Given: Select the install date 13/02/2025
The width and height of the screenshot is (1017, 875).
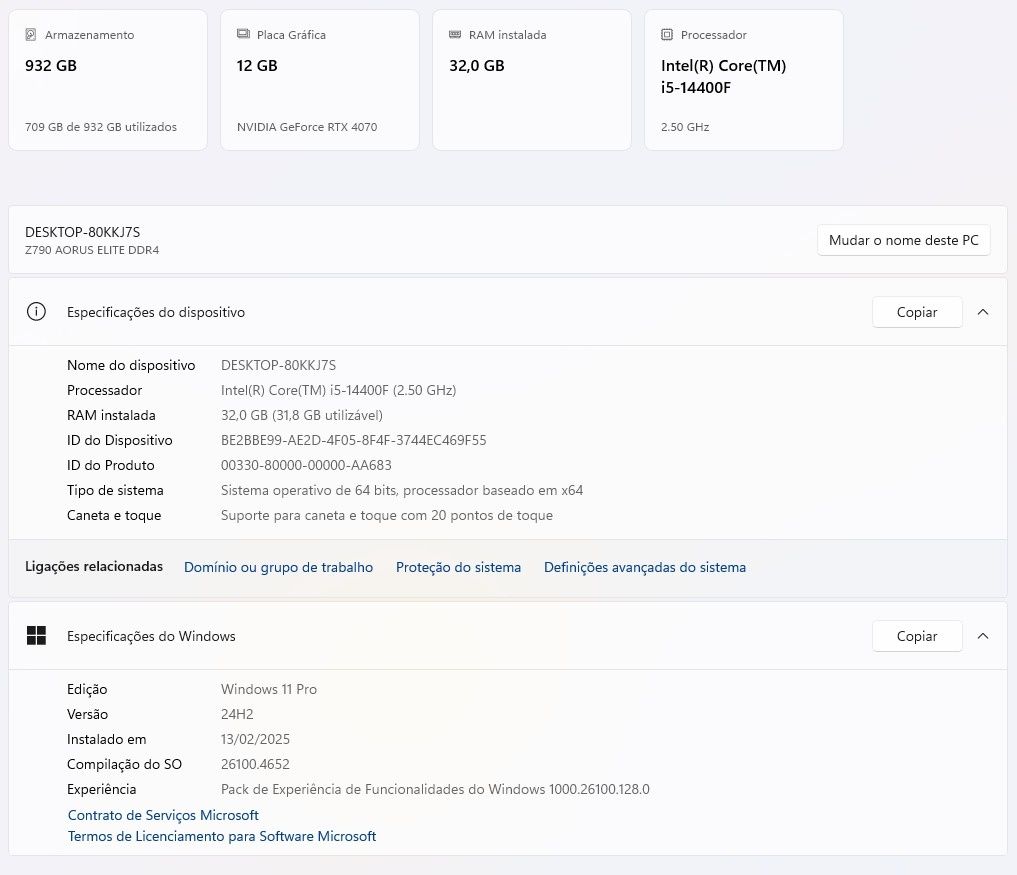Looking at the screenshot, I should point(255,739).
